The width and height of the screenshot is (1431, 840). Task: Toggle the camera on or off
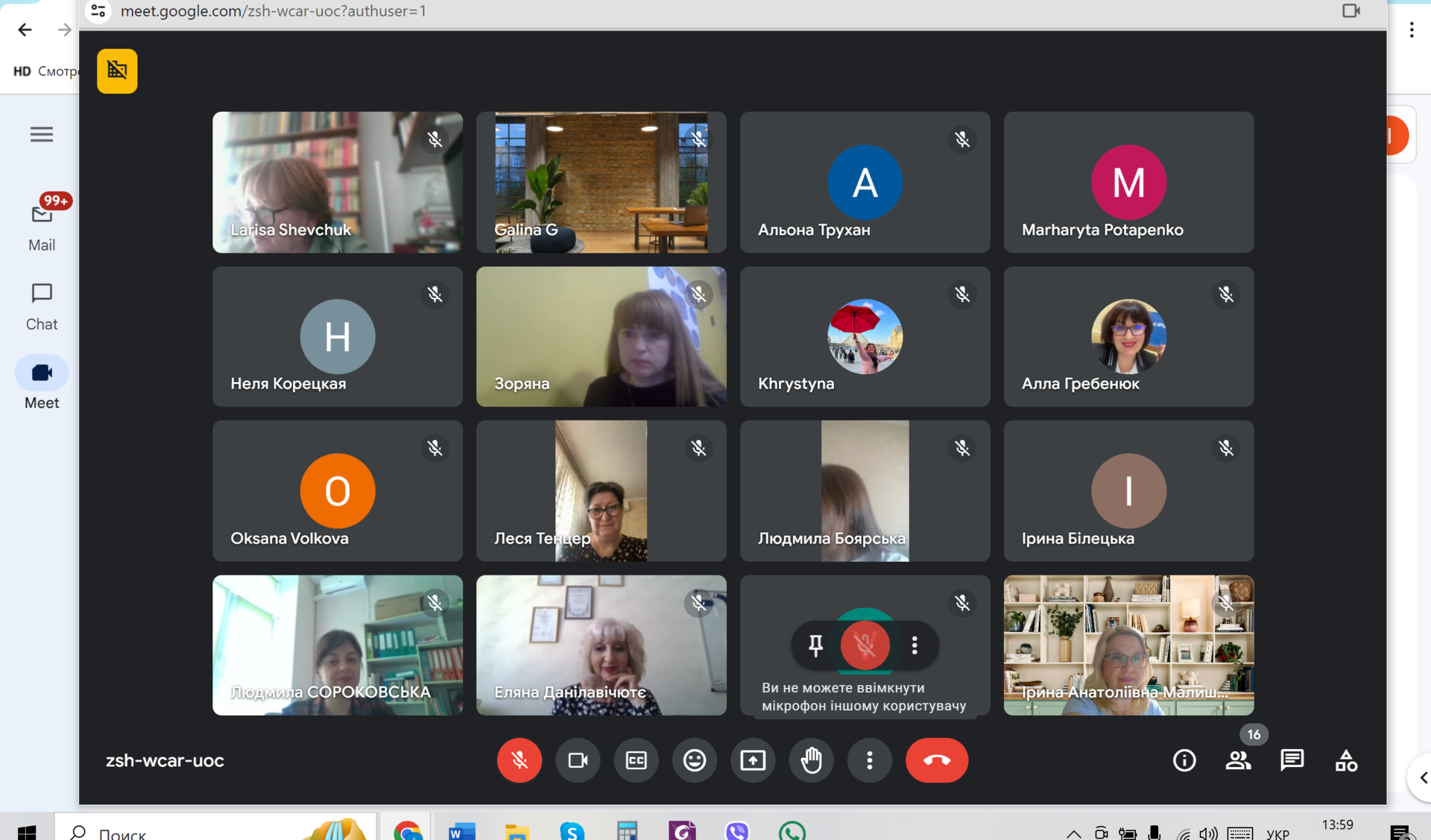coord(578,760)
